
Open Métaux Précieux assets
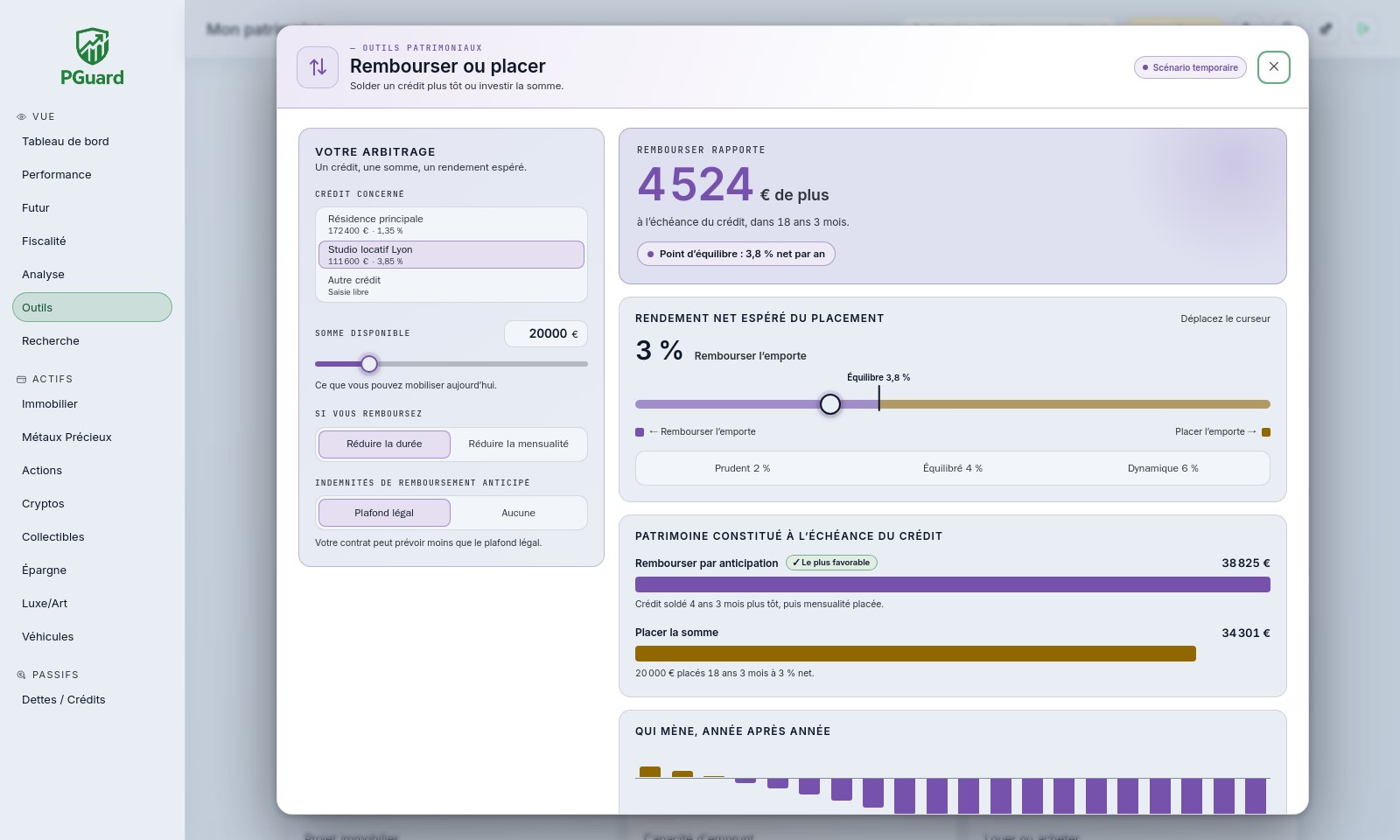92,437
